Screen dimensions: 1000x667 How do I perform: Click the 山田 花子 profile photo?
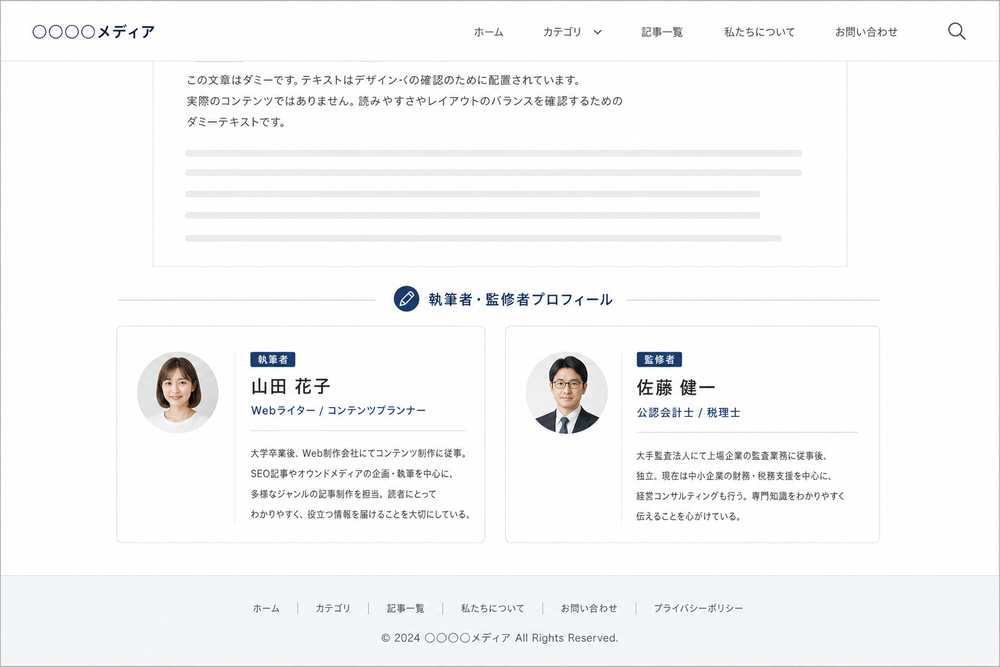click(x=178, y=393)
